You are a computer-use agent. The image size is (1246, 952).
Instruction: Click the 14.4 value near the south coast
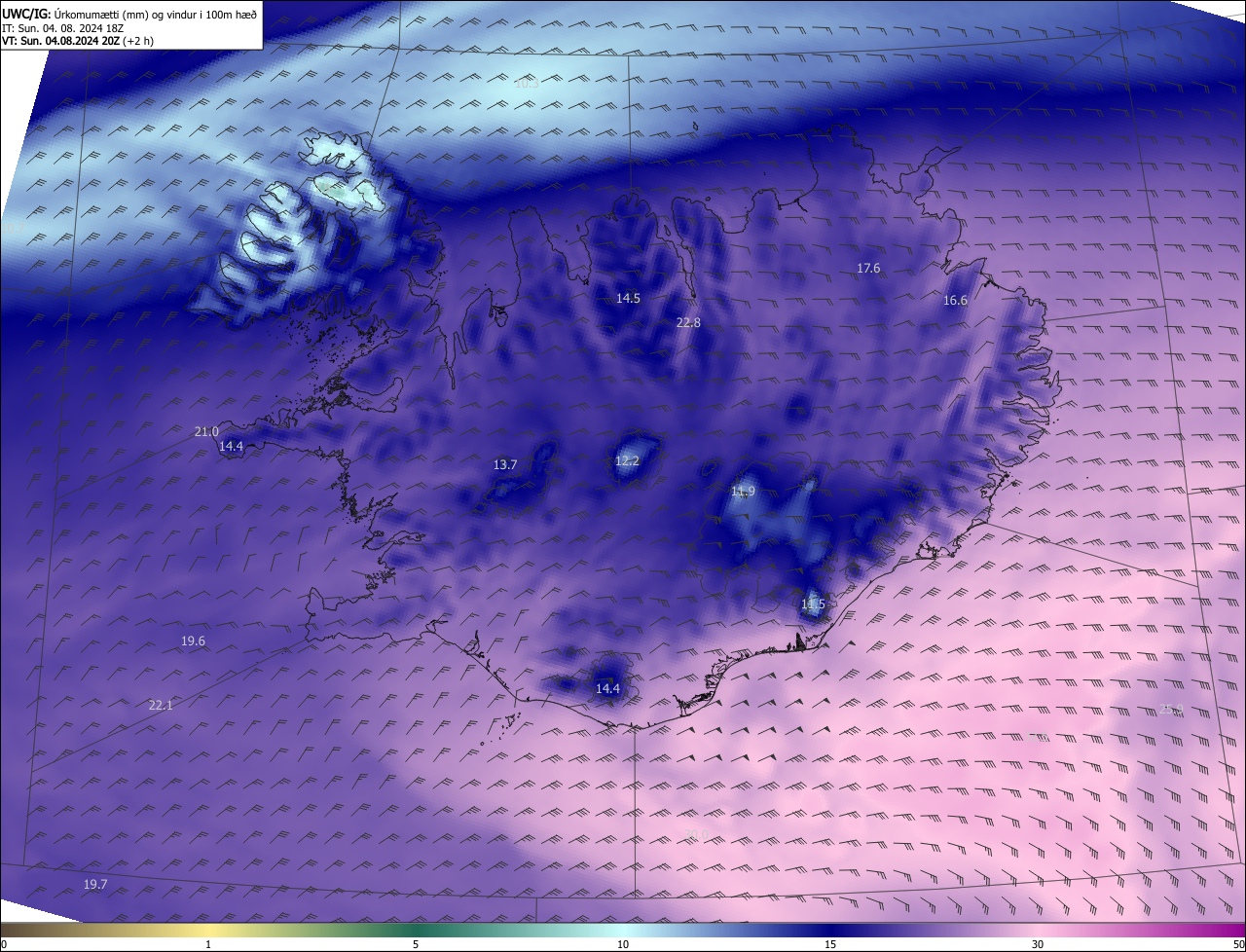coord(607,688)
